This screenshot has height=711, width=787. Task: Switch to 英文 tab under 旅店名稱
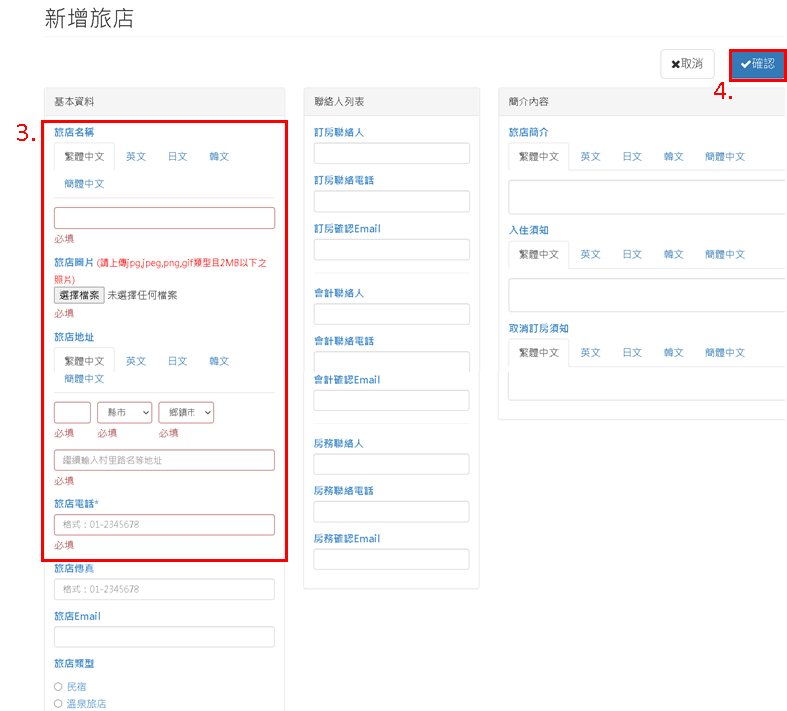point(136,157)
